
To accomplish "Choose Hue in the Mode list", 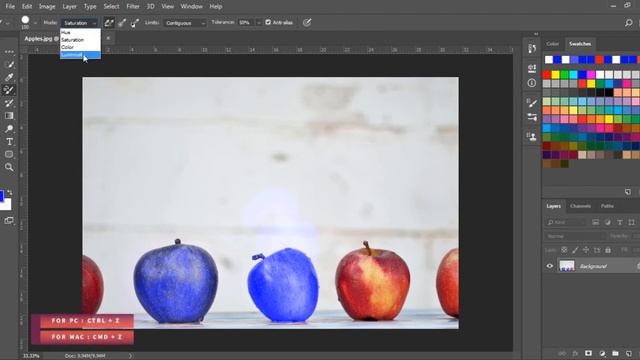I will pos(80,32).
